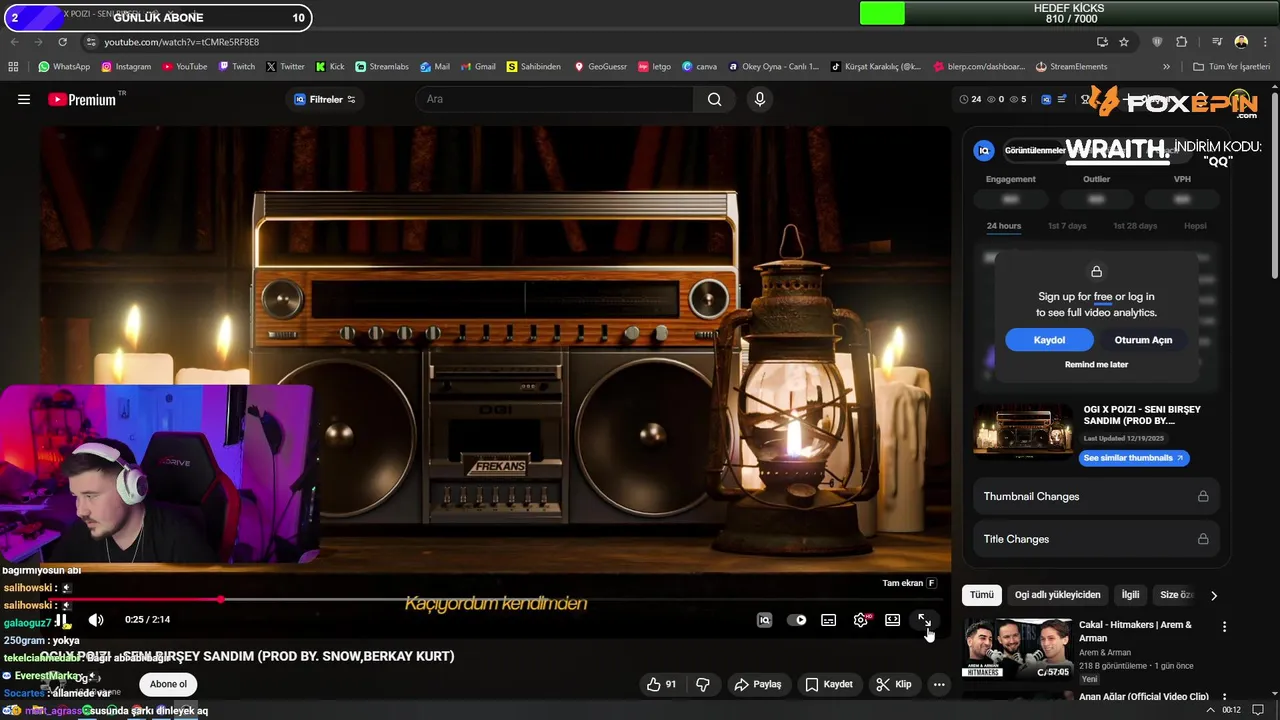Dislike the video with the thumbs-down button
This screenshot has height=720, width=1280.
pos(703,684)
